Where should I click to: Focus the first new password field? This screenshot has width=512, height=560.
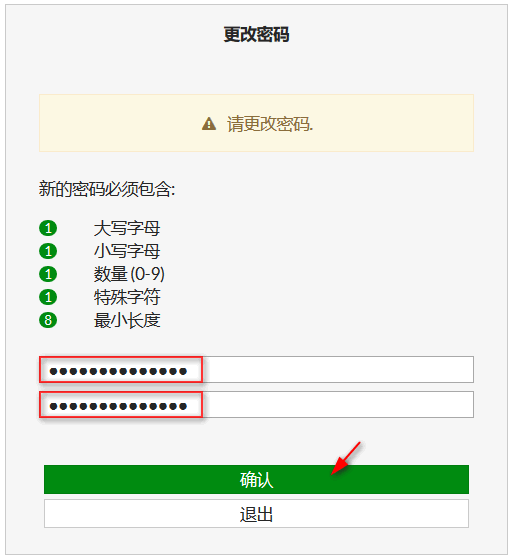point(256,369)
